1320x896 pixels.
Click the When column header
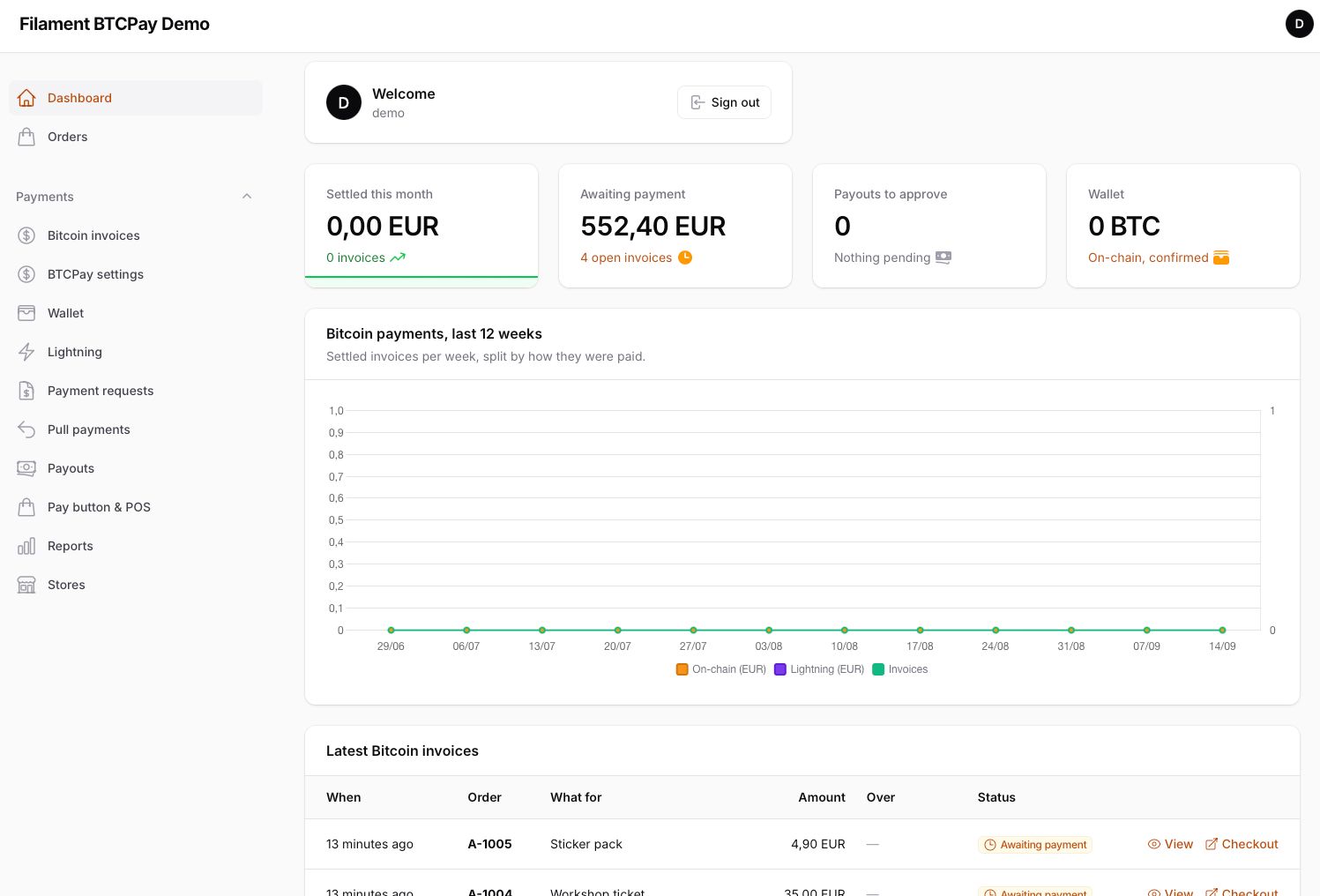coord(344,797)
